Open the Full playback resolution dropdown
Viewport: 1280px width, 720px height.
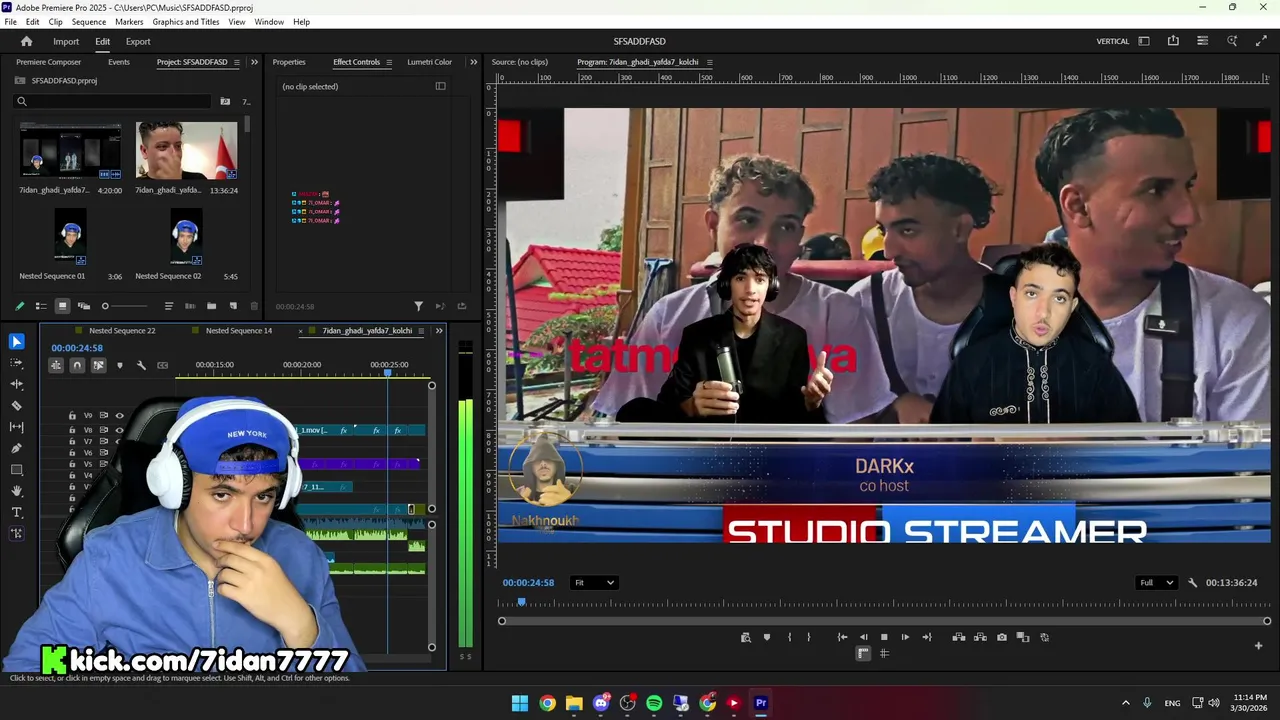coord(1156,583)
